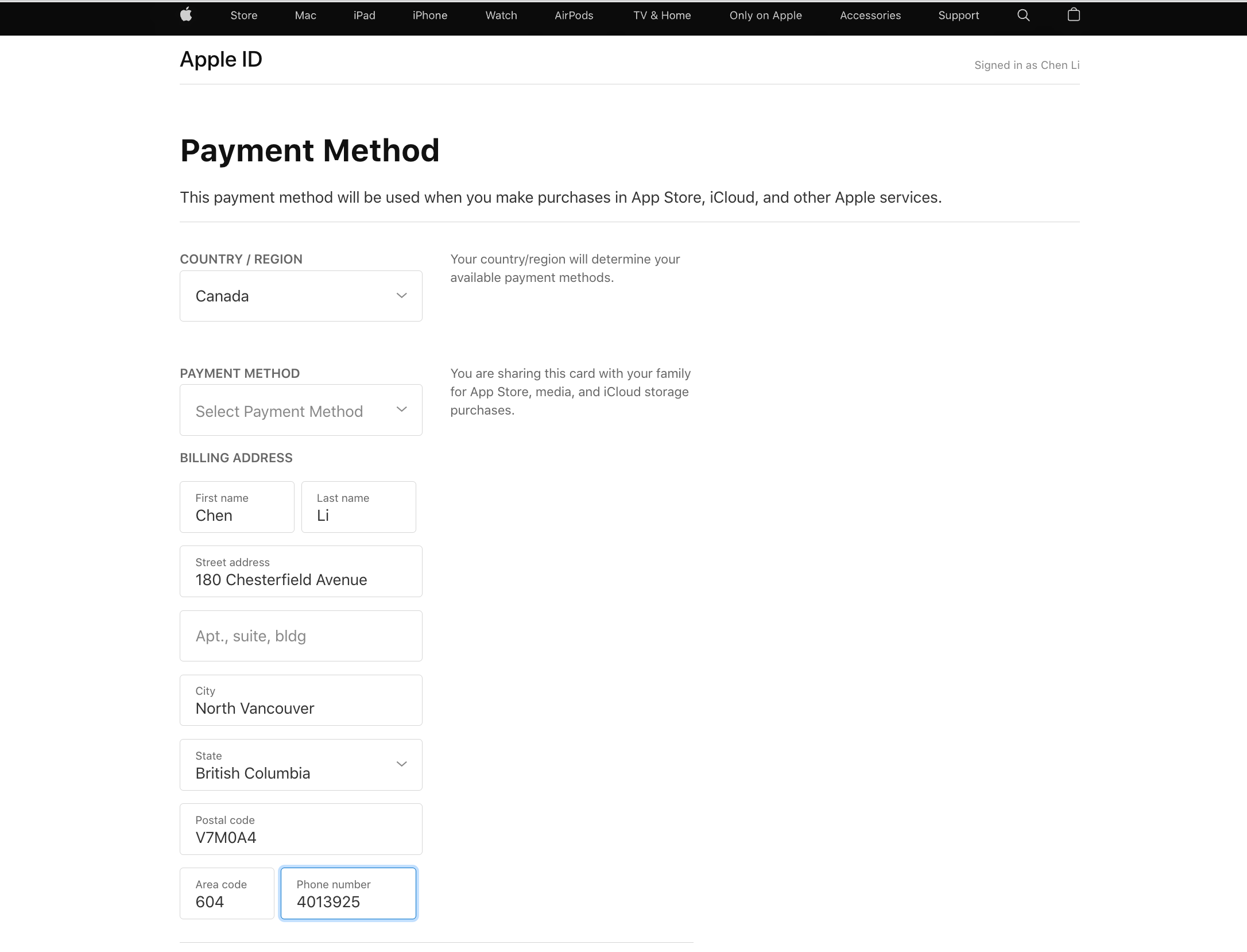Screen dimensions: 1247x952
Task: Open the Select Payment Method dropdown
Action: (x=301, y=410)
